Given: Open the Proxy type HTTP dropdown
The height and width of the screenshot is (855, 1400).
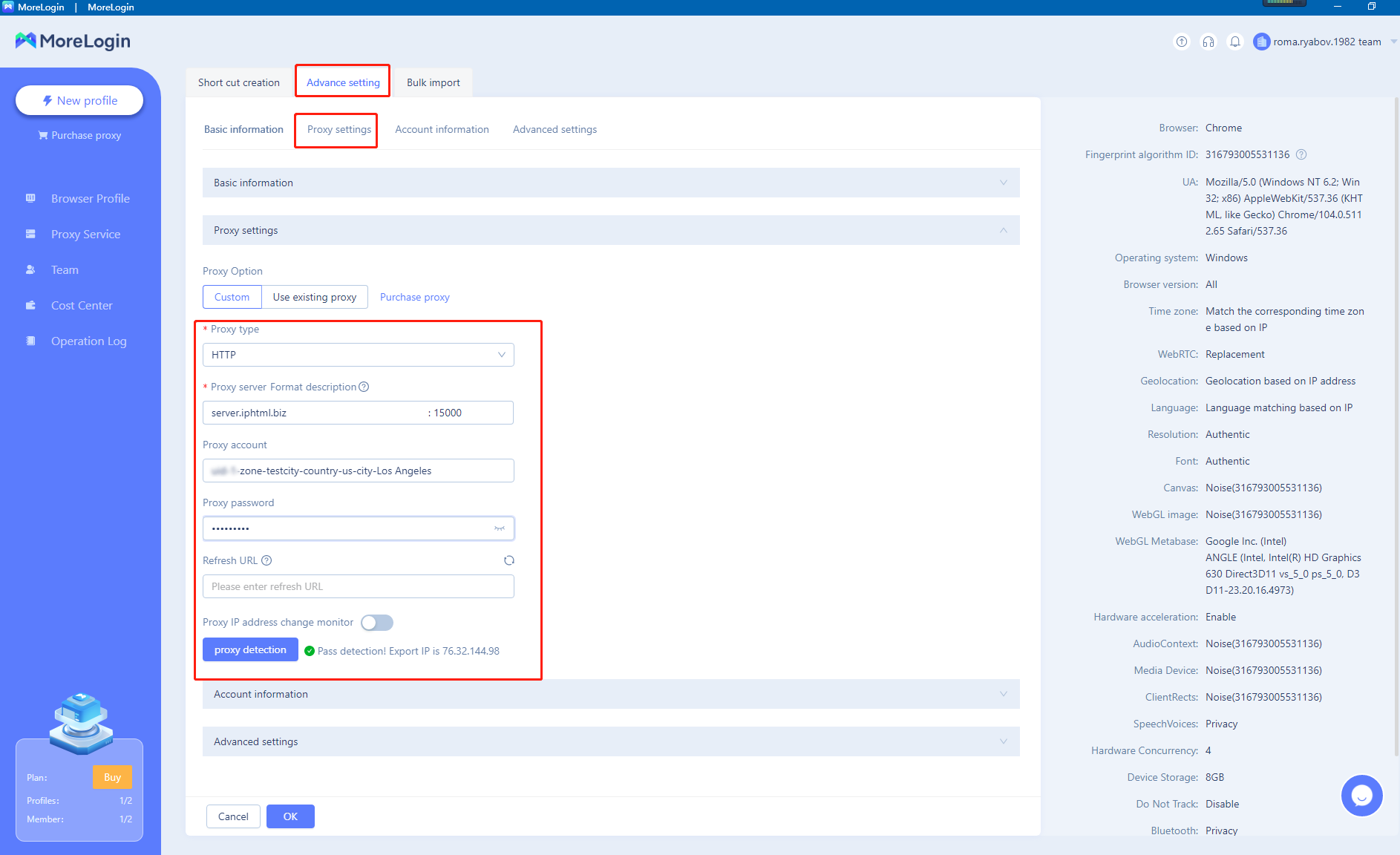Looking at the screenshot, I should [359, 355].
